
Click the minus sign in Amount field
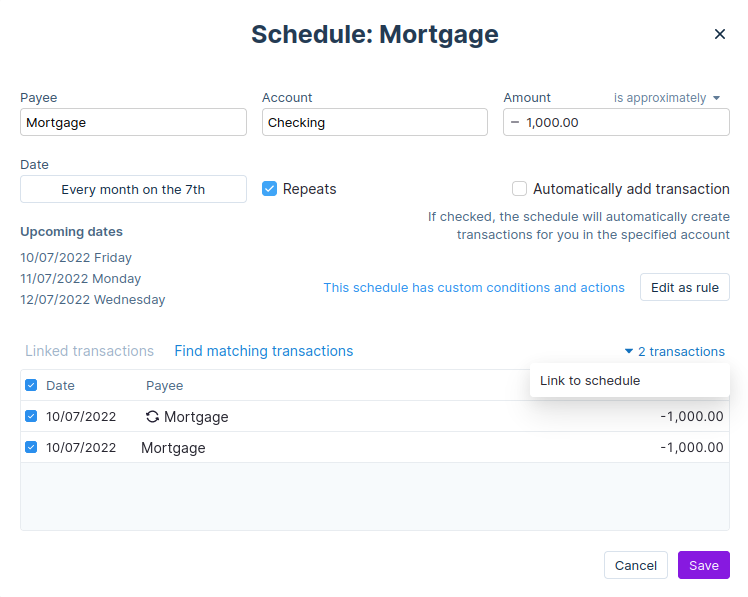point(515,123)
